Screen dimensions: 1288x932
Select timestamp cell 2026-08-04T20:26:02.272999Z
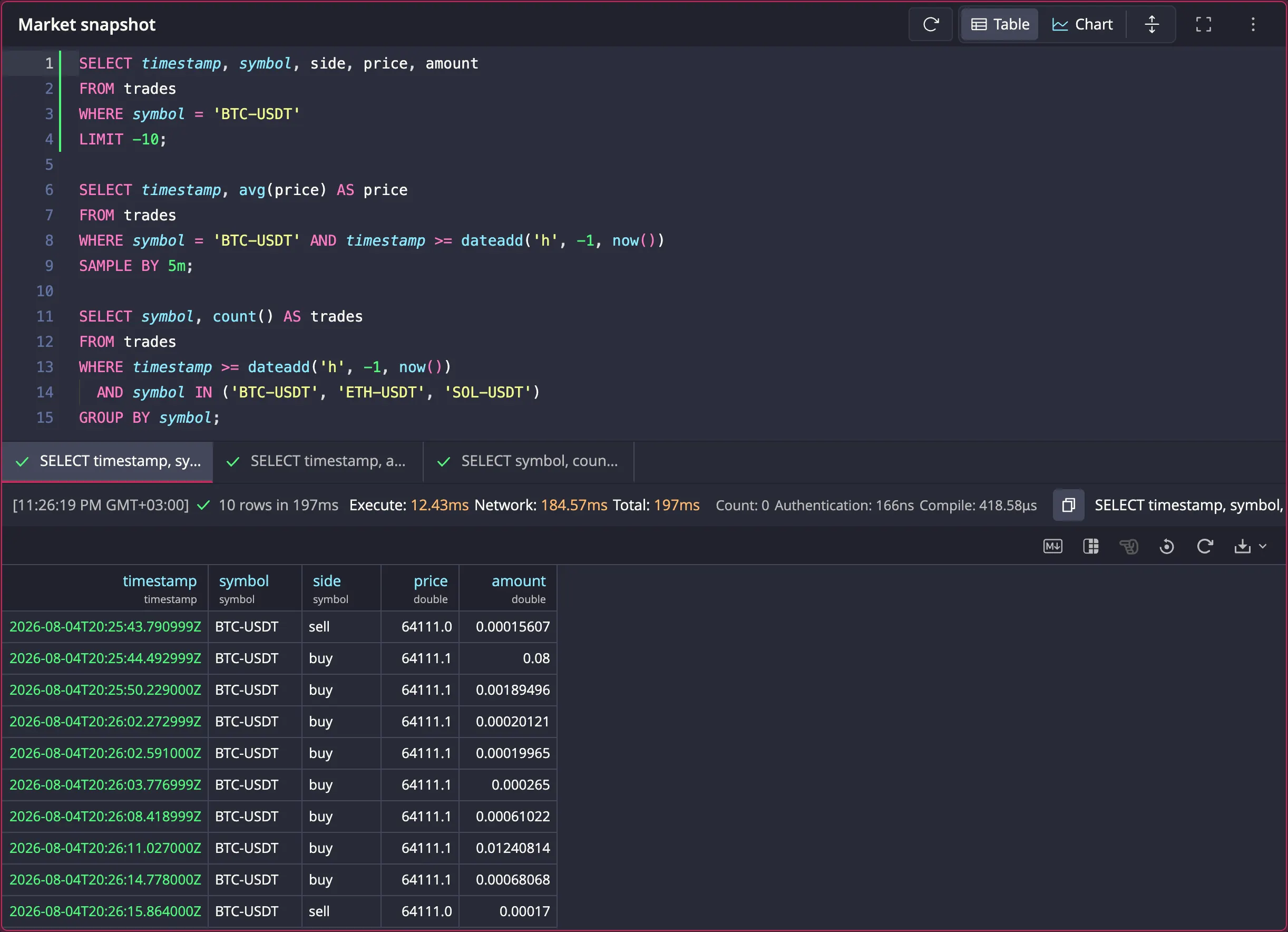click(105, 722)
